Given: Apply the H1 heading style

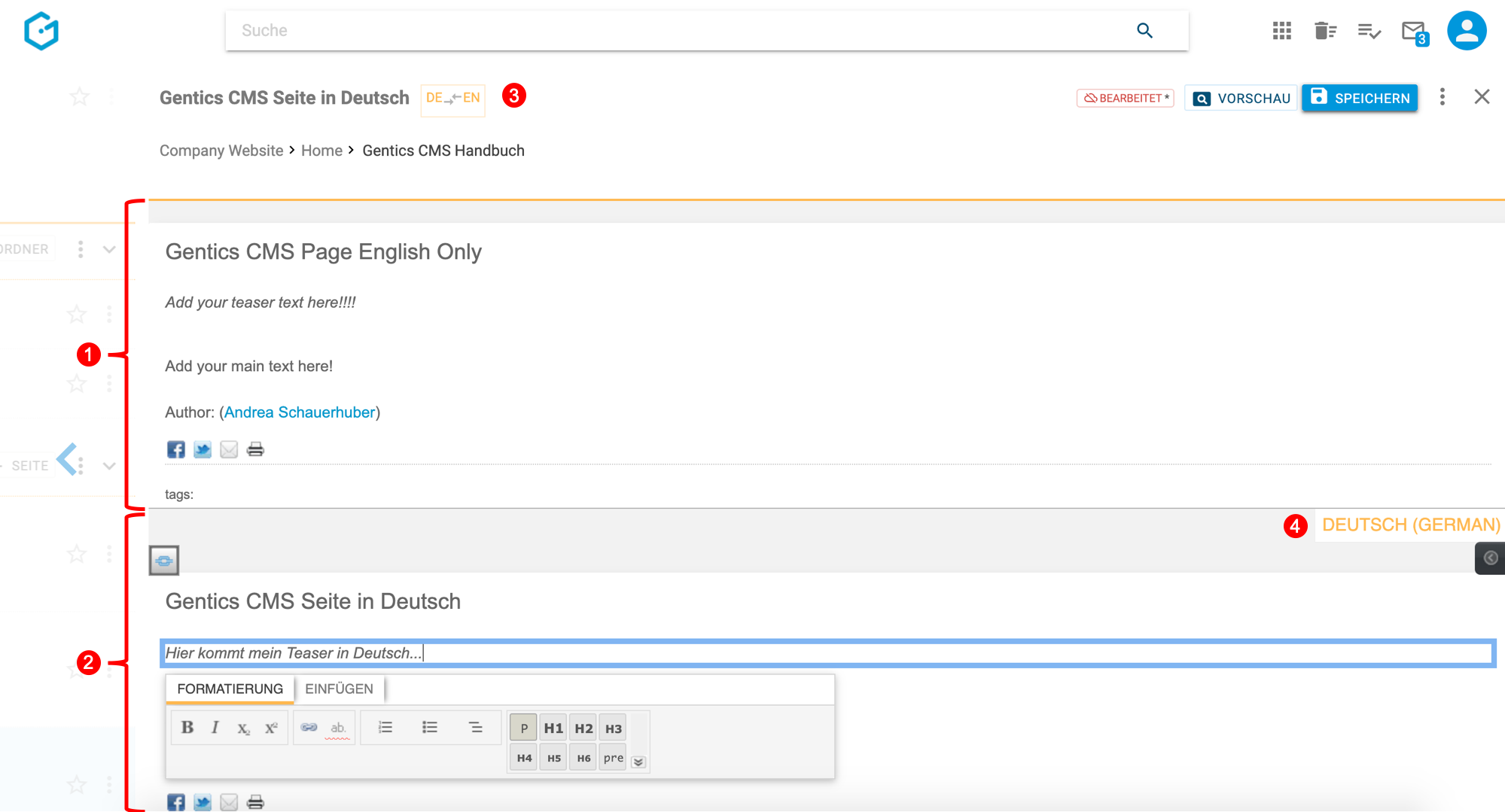Looking at the screenshot, I should [x=553, y=728].
